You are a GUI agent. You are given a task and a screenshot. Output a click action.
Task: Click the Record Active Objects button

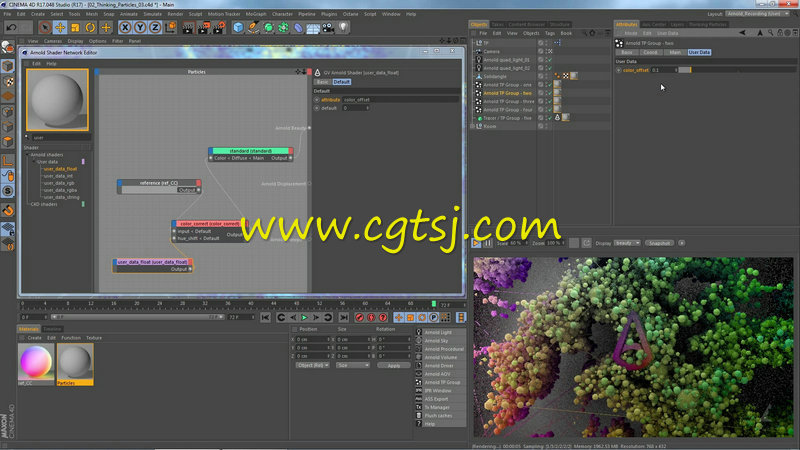point(359,317)
